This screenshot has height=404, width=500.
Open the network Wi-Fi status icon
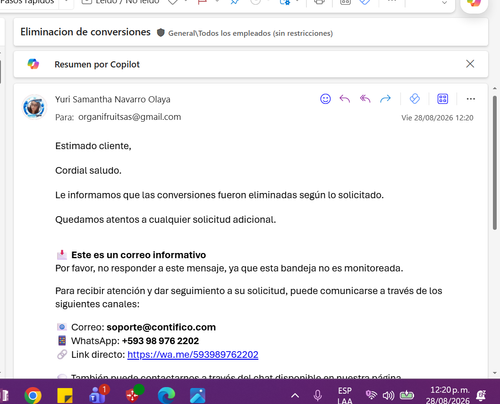[371, 395]
